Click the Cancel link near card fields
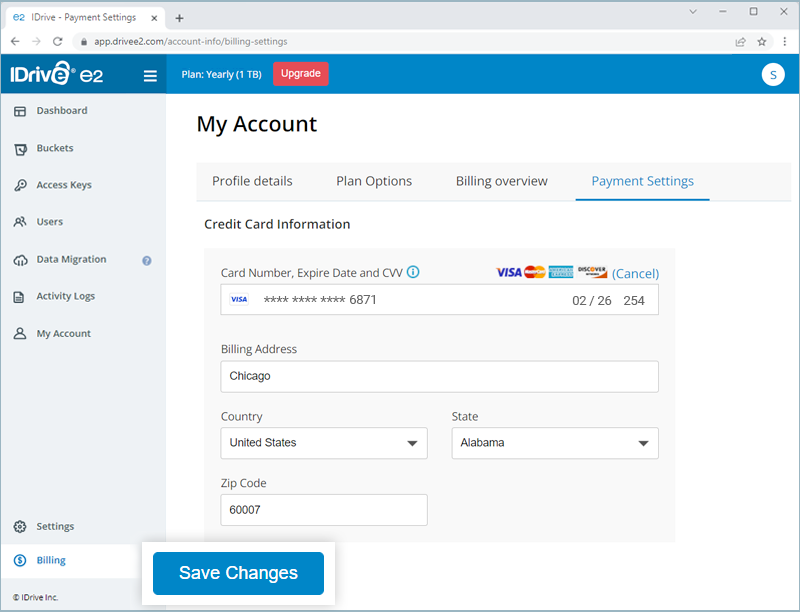 pyautogui.click(x=636, y=273)
